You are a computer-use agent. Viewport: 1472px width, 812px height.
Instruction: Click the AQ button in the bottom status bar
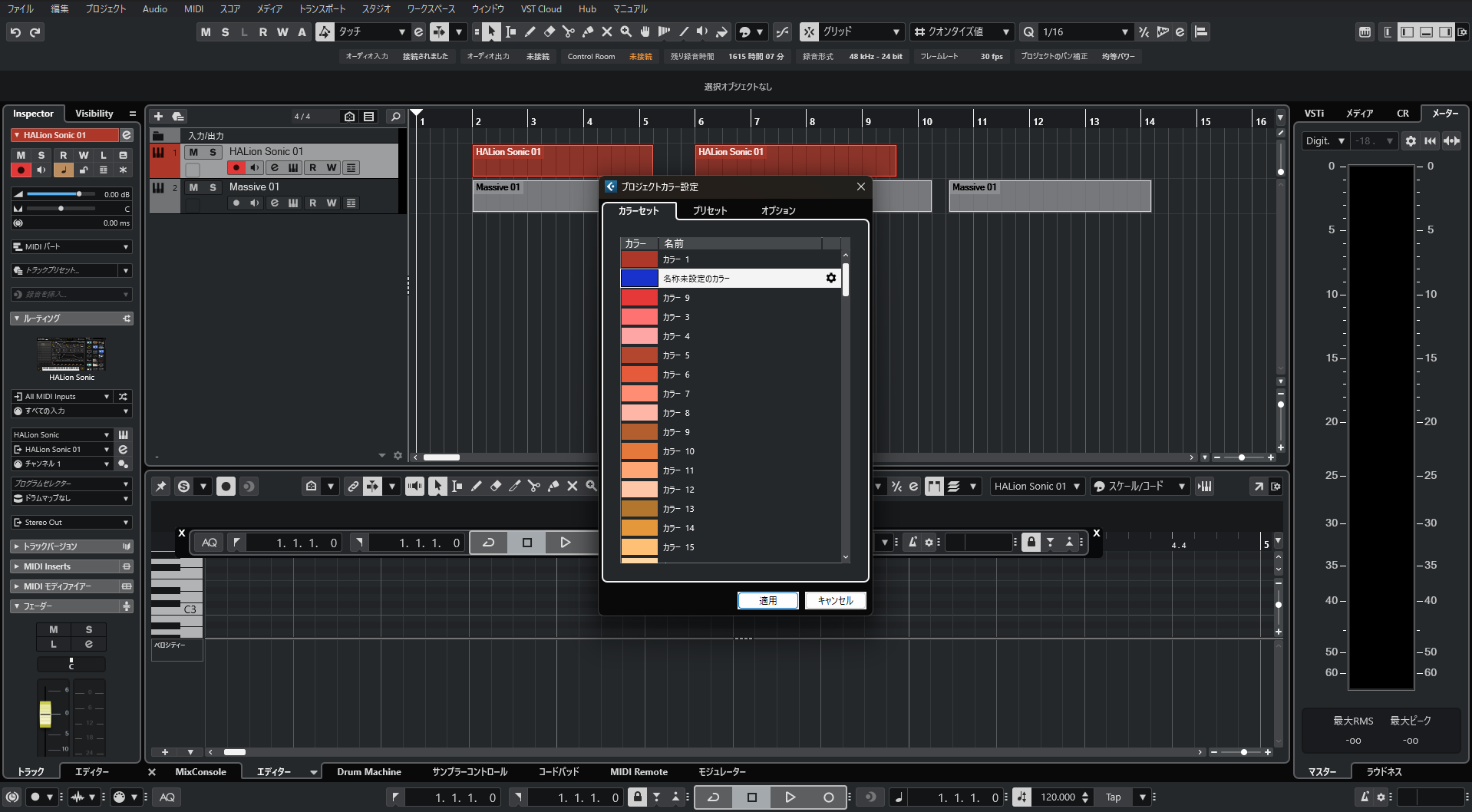pos(167,797)
